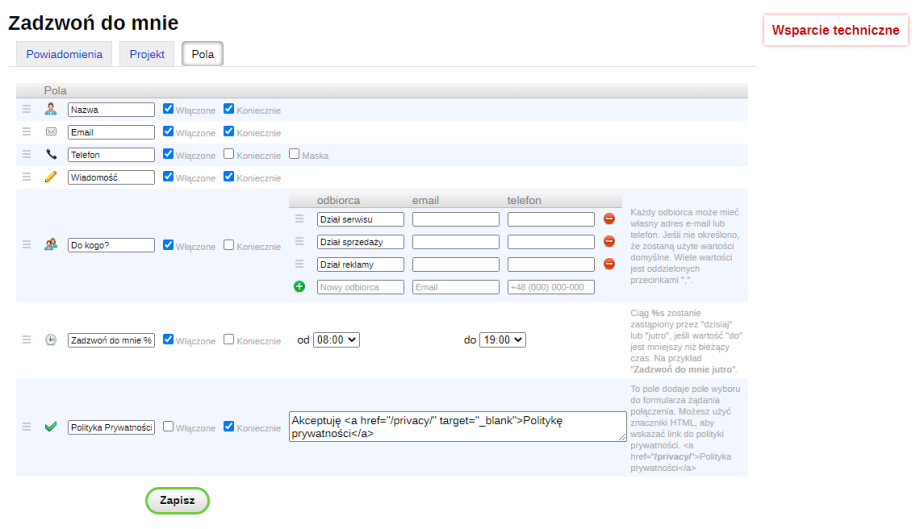Screen dimensions: 920x529
Task: Enable the Maska checkbox for Telefon
Action: (x=294, y=154)
